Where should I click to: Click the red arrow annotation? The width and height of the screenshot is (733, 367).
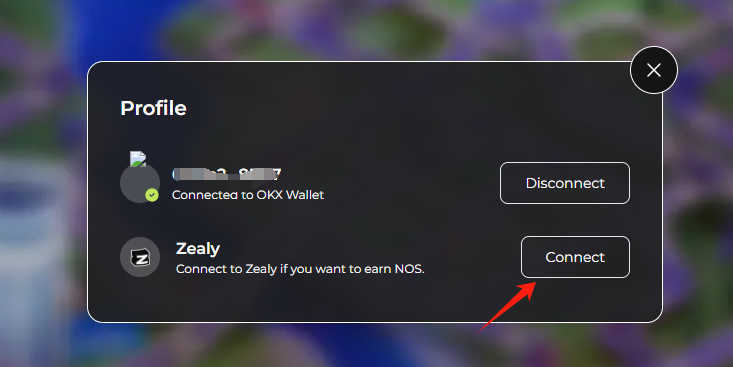[509, 306]
